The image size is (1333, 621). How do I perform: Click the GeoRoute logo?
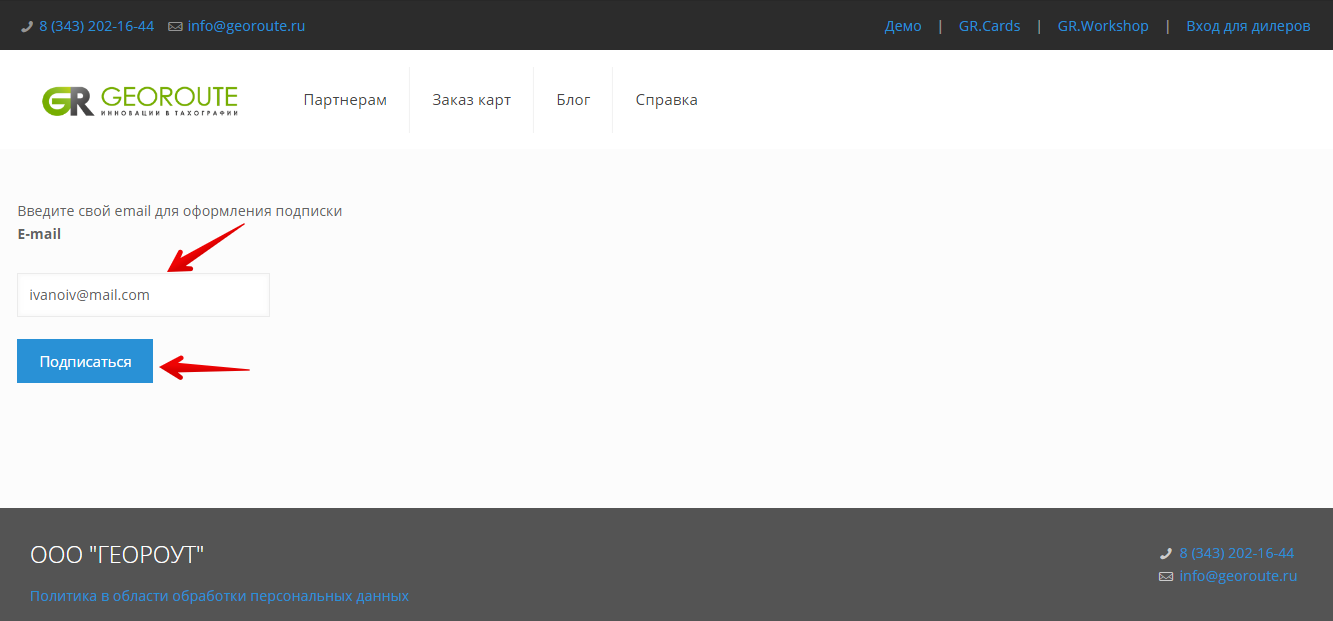tap(140, 100)
